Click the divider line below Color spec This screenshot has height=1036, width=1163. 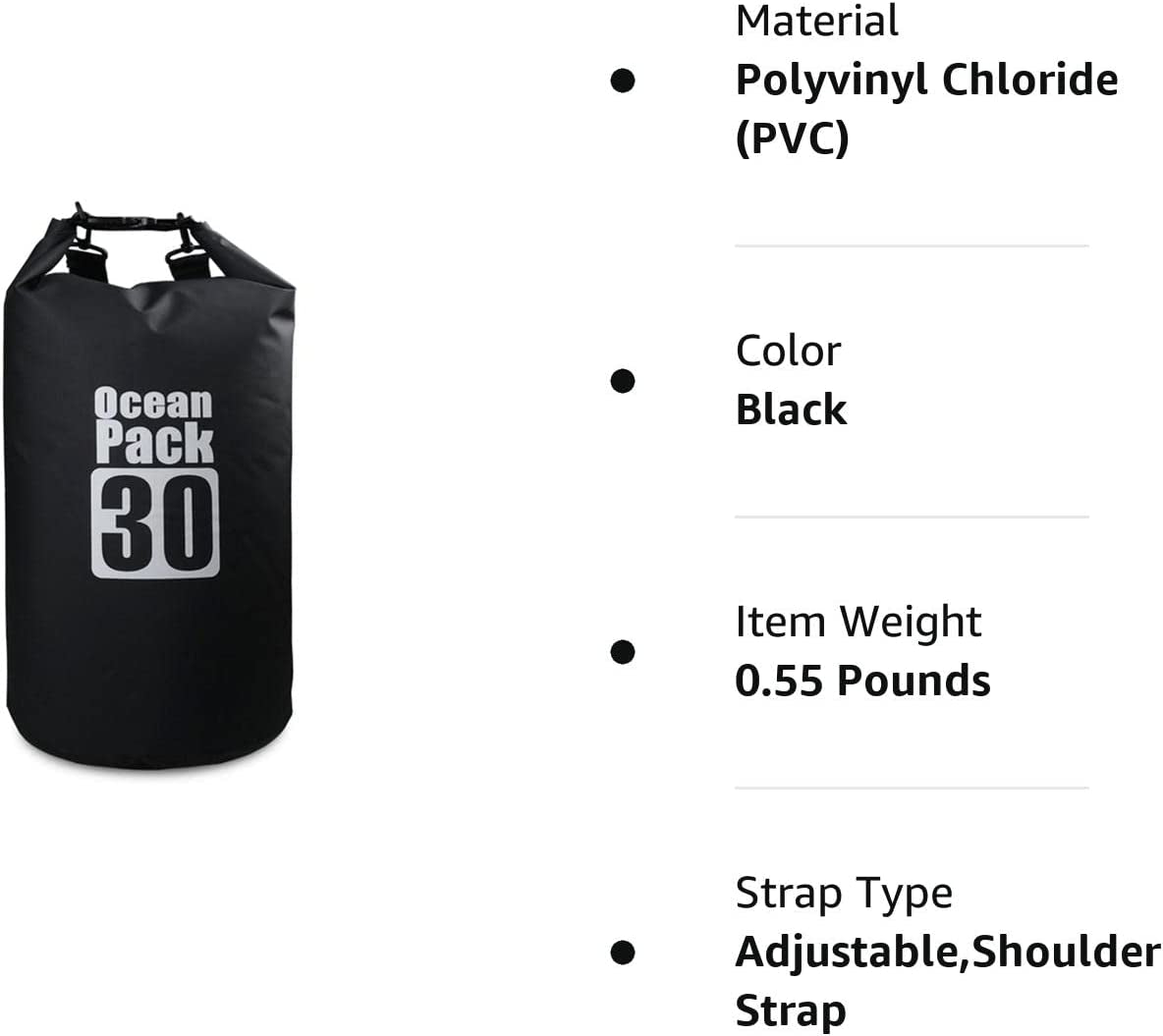coord(912,517)
